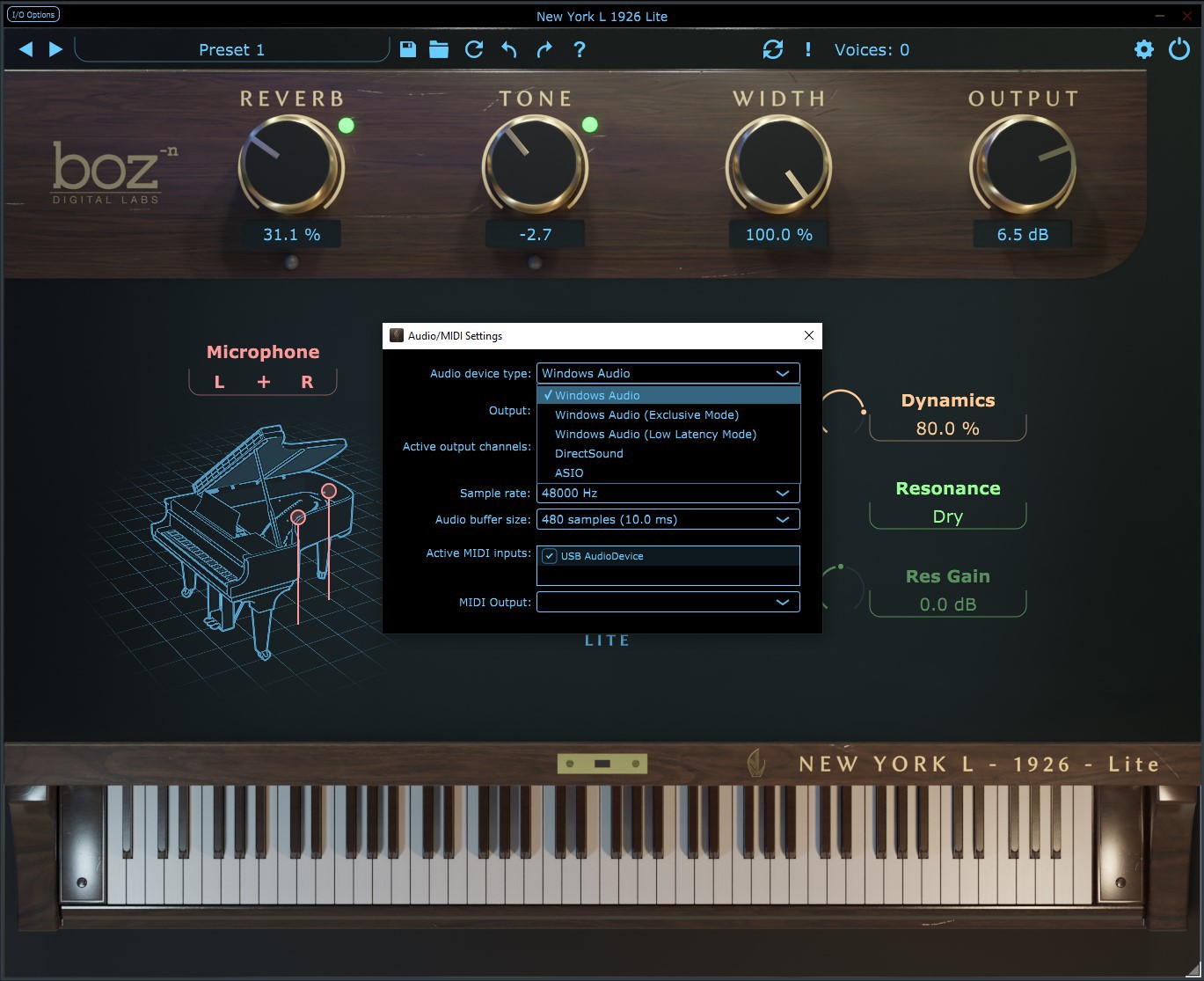Open the Audio device type dropdown
Image resolution: width=1204 pixels, height=981 pixels.
pyautogui.click(x=668, y=373)
